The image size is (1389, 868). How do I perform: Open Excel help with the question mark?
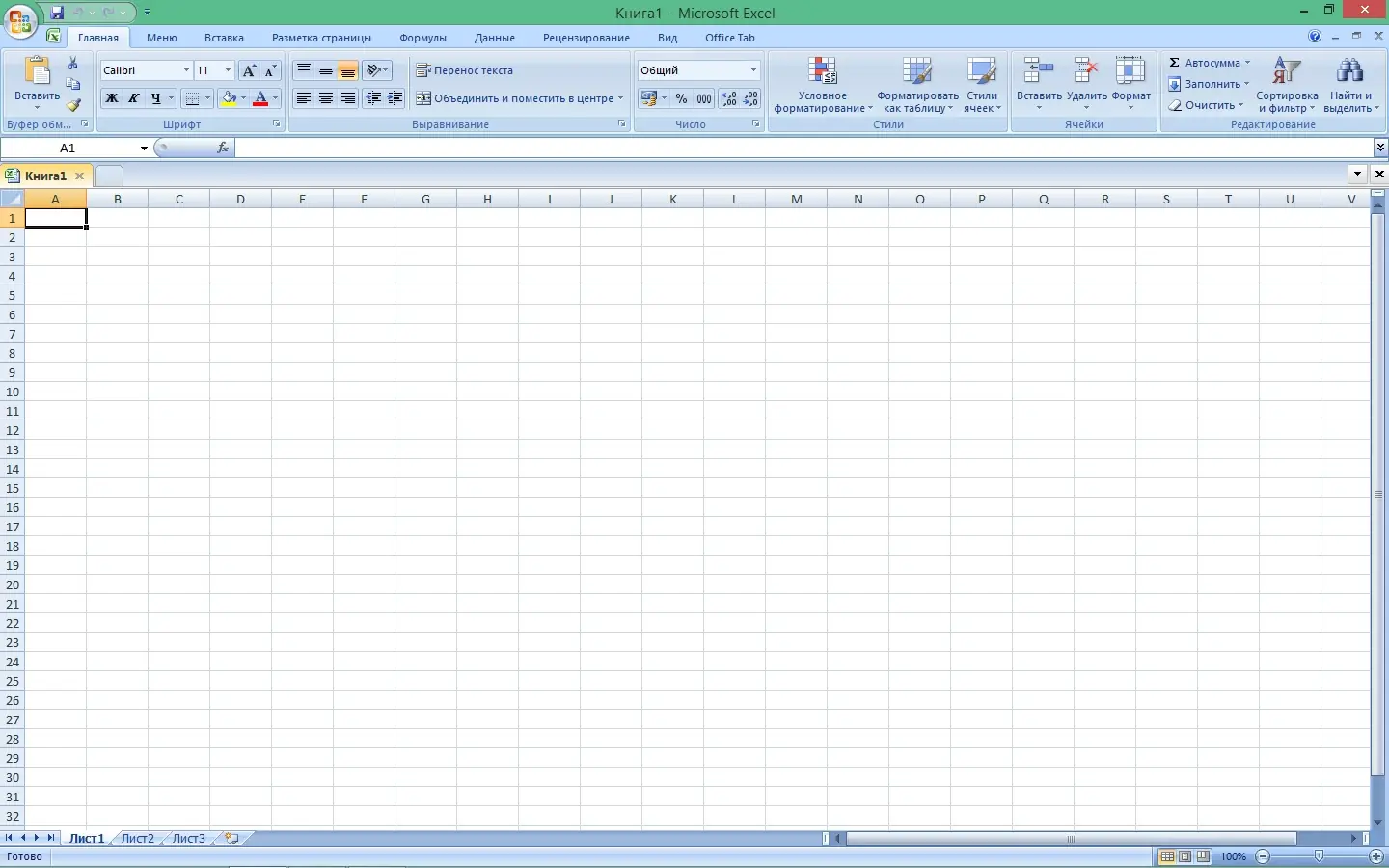pos(1315,37)
